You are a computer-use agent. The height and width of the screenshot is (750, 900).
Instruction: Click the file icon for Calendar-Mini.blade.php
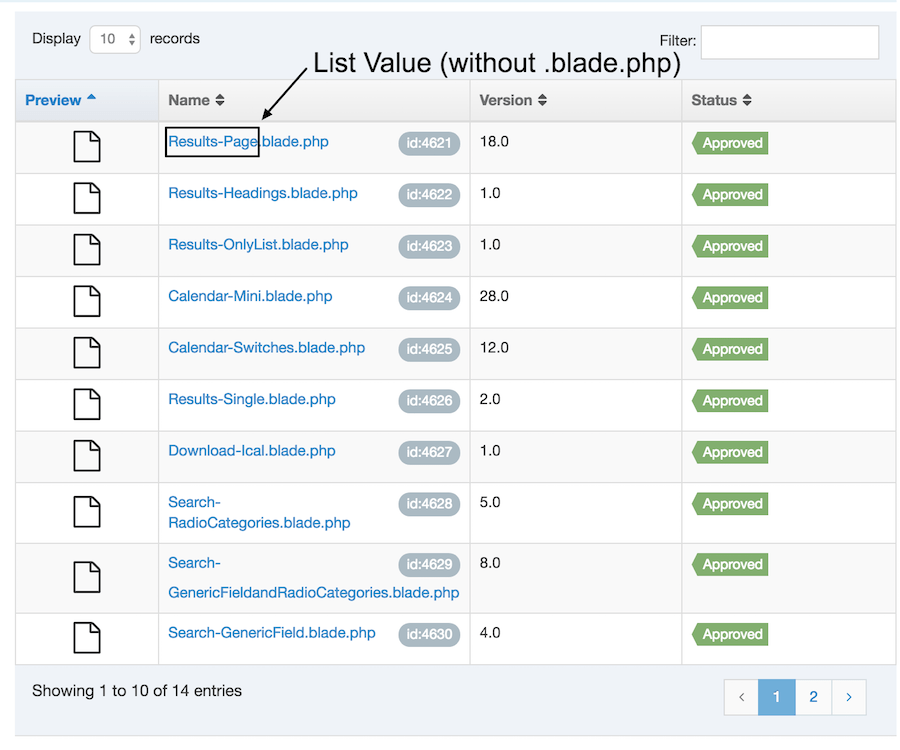pos(87,301)
